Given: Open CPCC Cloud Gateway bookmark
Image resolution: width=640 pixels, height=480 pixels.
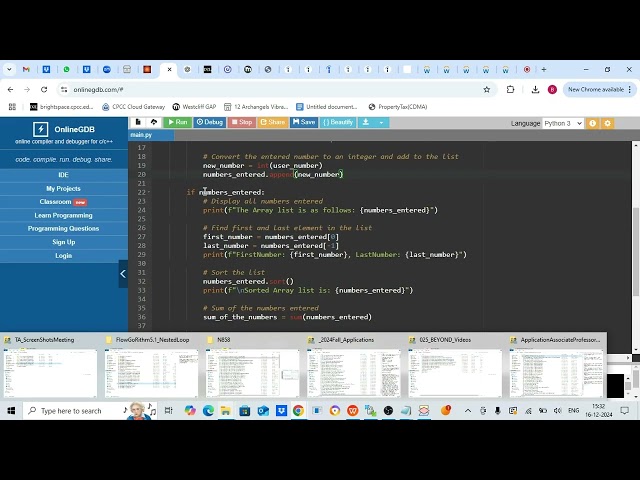Looking at the screenshot, I should [133, 107].
